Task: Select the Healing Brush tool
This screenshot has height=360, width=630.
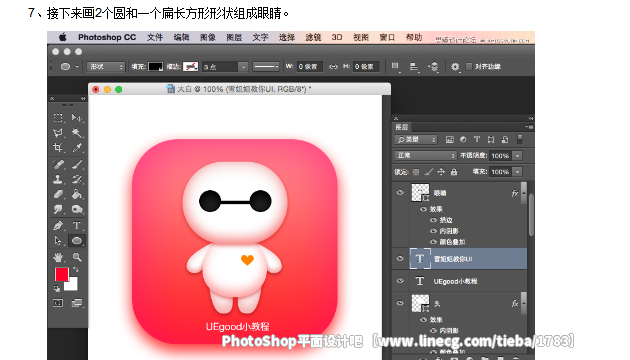Action: pos(58,164)
